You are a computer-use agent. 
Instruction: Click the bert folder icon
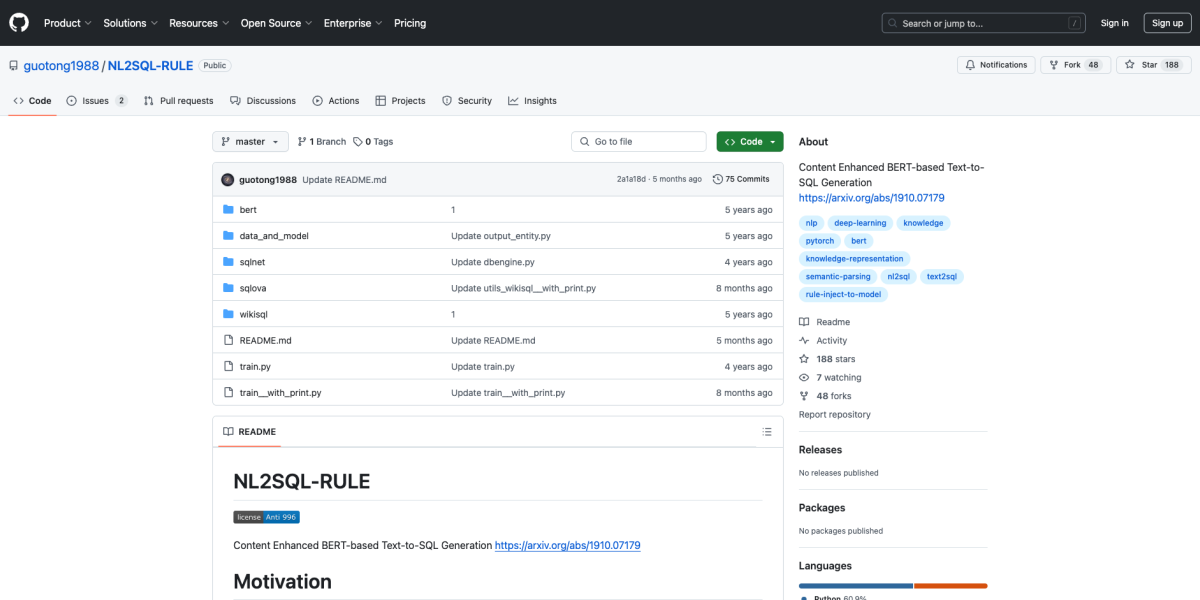228,210
